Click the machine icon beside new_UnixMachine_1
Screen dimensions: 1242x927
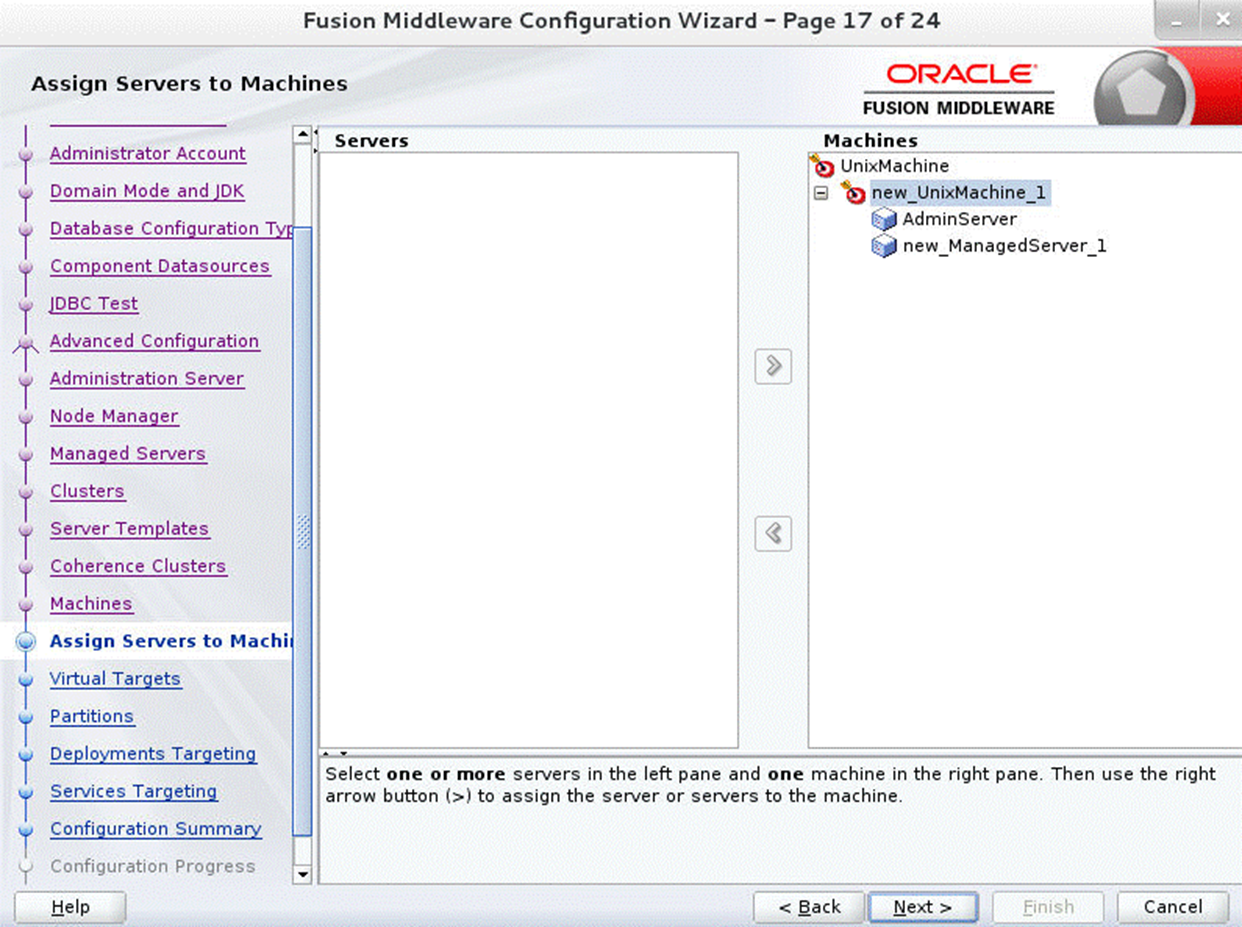click(x=855, y=192)
